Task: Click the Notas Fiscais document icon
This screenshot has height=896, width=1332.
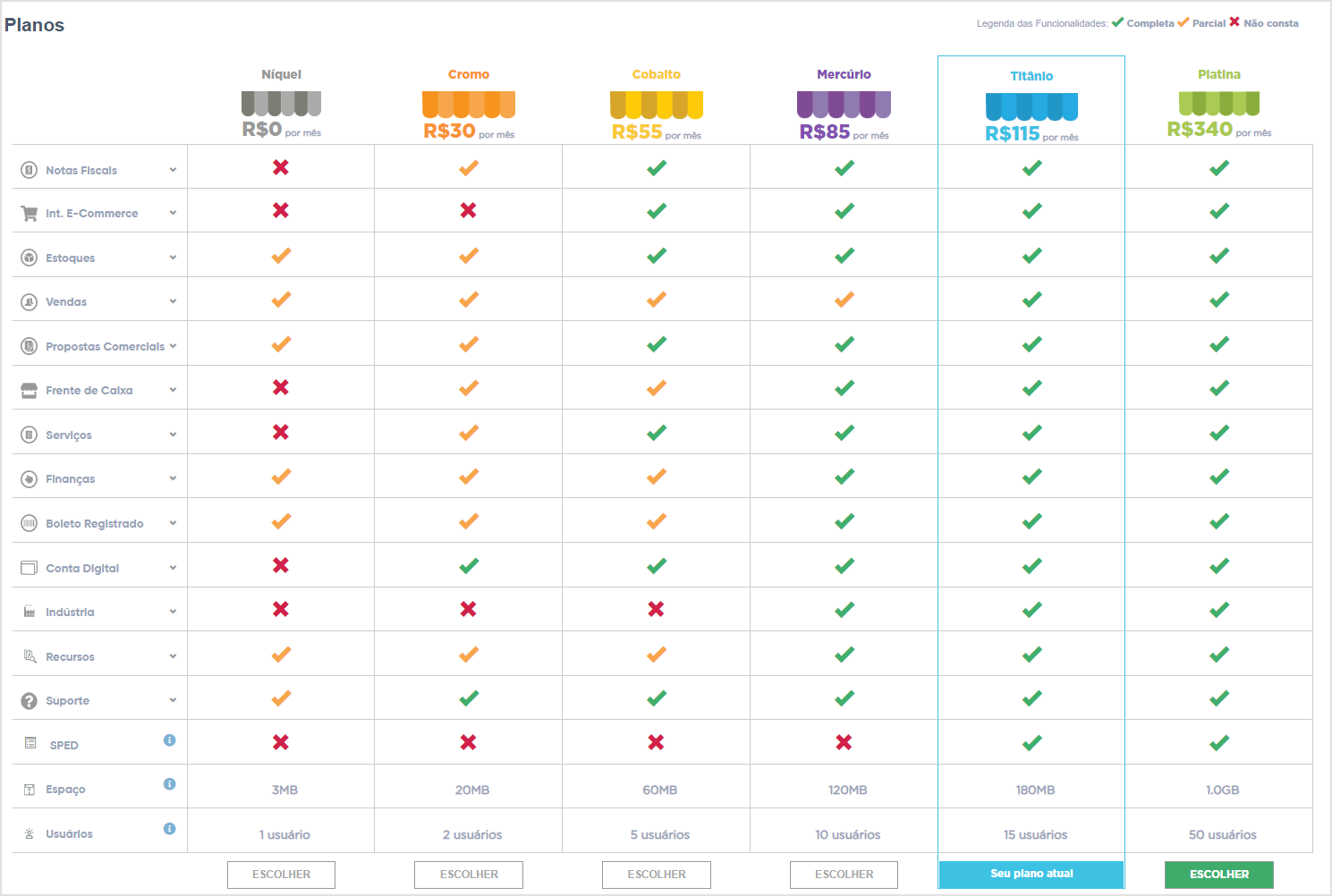Action: tap(30, 169)
